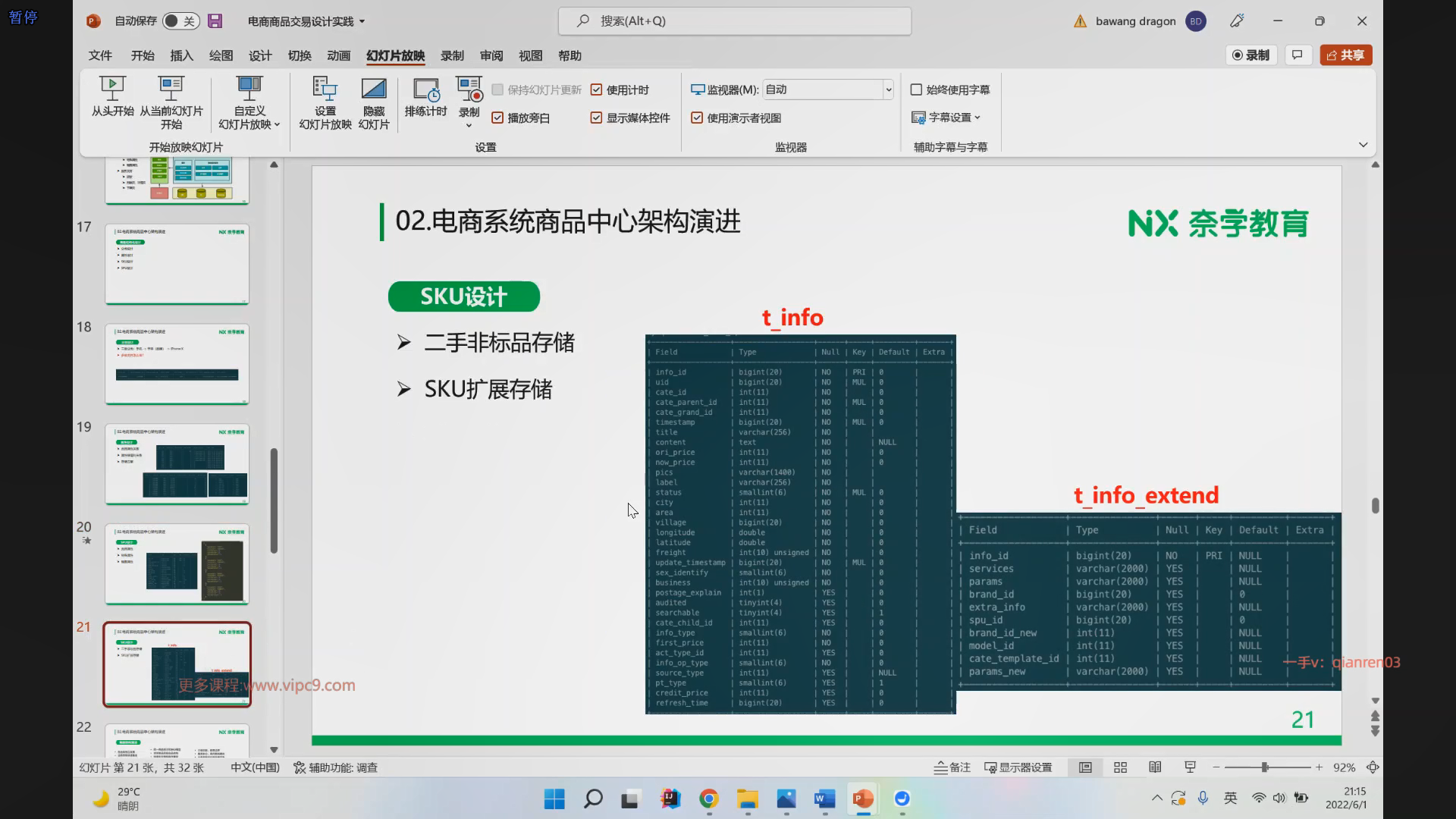Select slide 19 thumbnail in the panel
1456x819 pixels.
(x=177, y=464)
